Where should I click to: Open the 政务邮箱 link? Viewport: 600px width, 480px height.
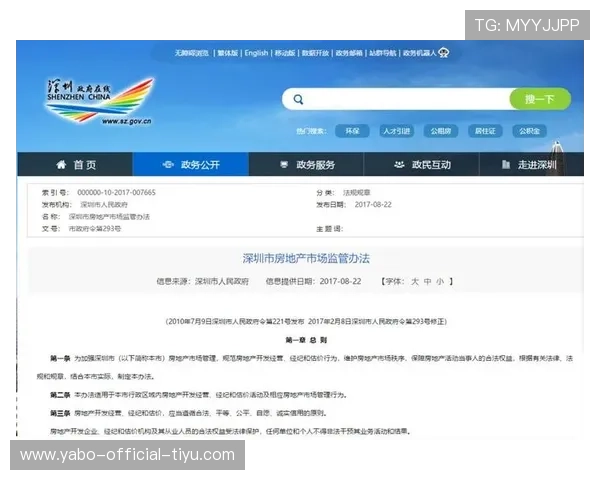349,53
